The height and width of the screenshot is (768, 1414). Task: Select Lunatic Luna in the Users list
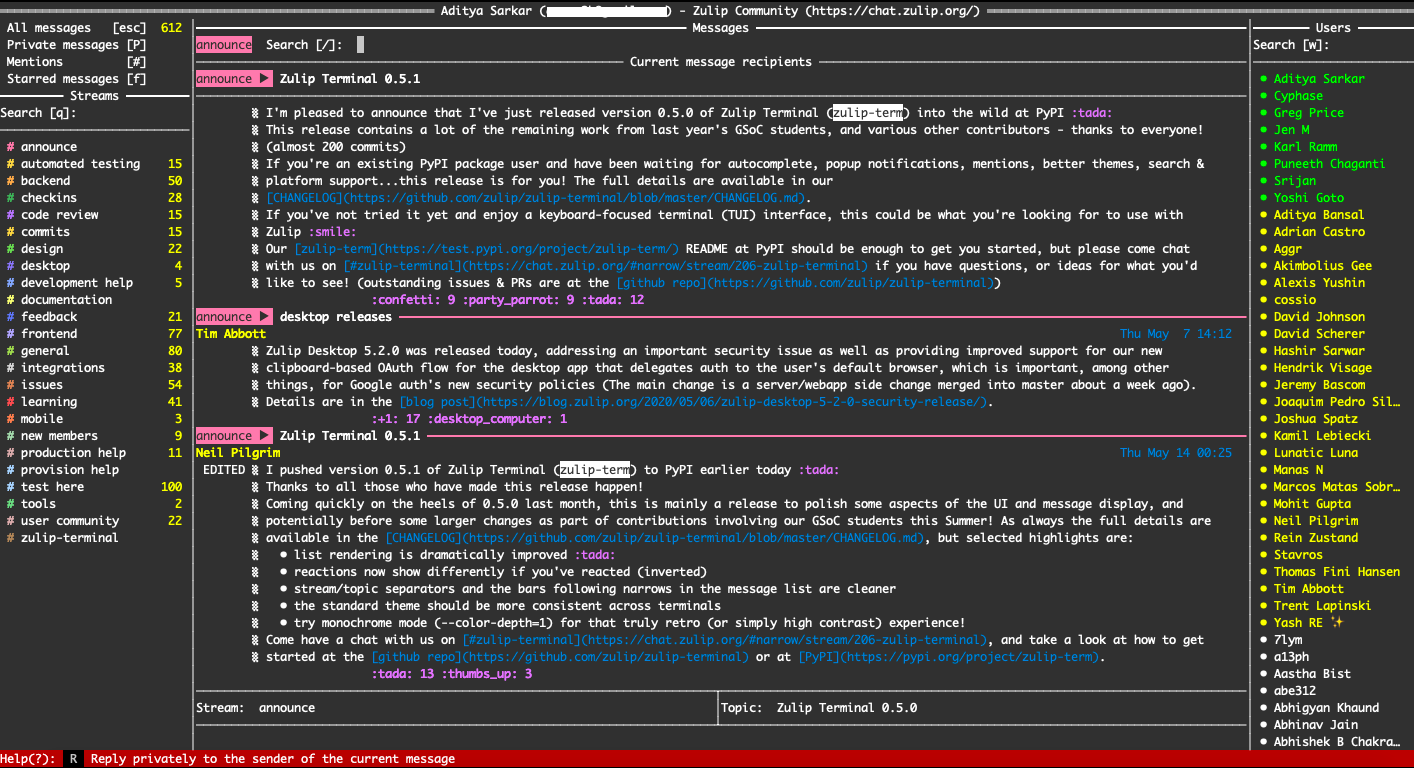[x=1316, y=453]
